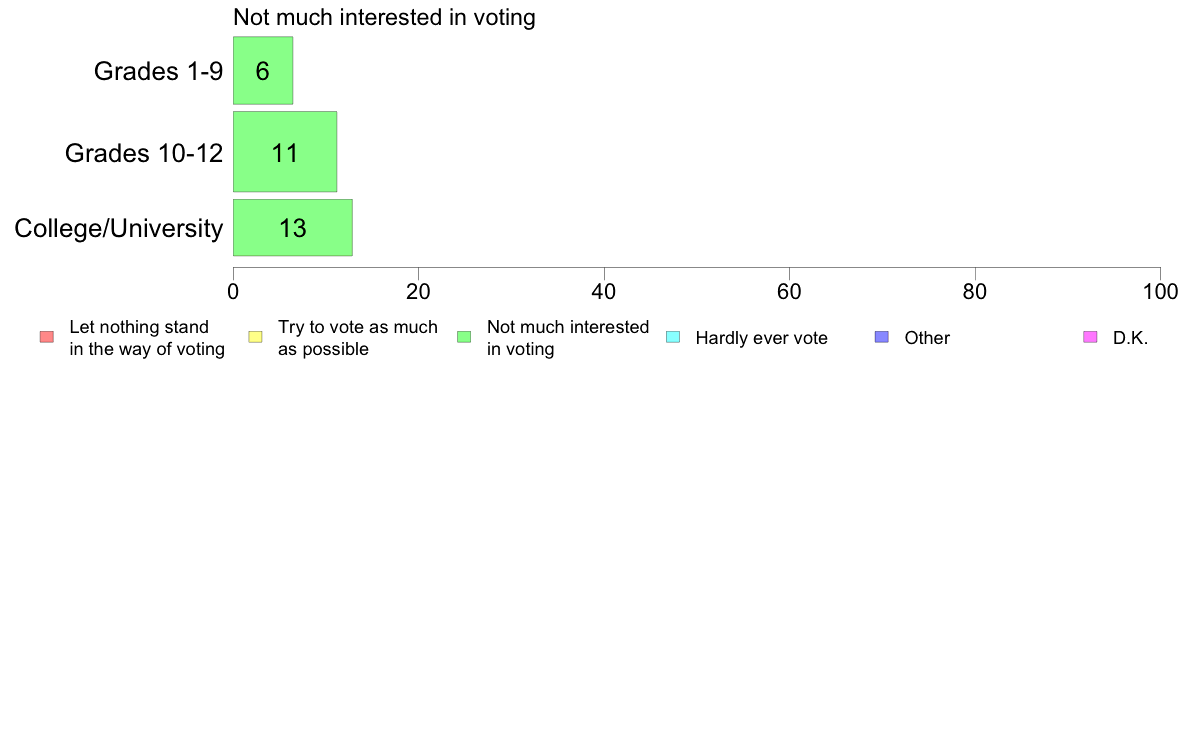Viewport: 1188px width, 736px height.
Task: Click the red 'Let nothing stand' legend swatch
Action: pyautogui.click(x=47, y=337)
